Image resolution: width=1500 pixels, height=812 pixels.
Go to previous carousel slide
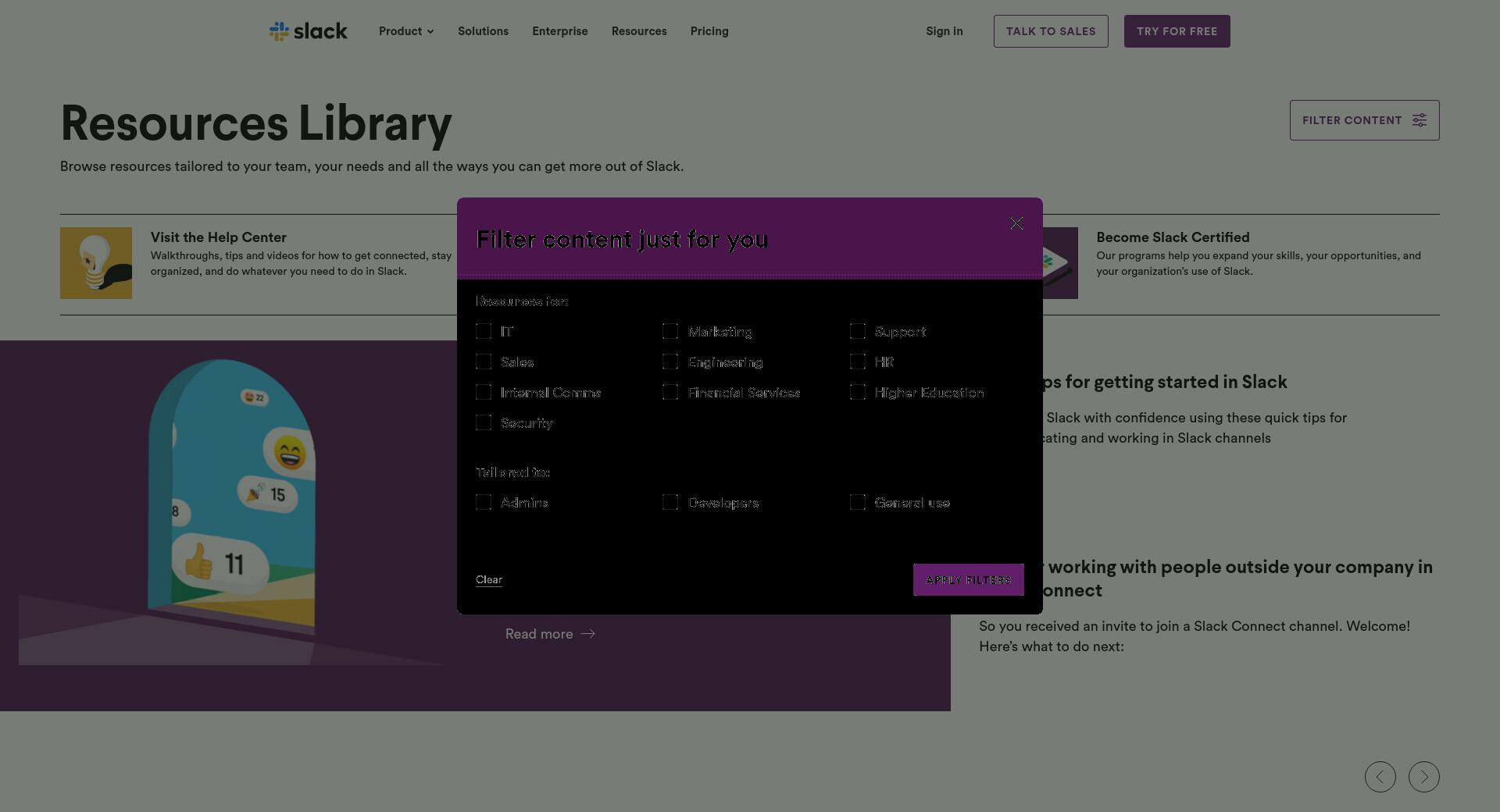(x=1380, y=777)
